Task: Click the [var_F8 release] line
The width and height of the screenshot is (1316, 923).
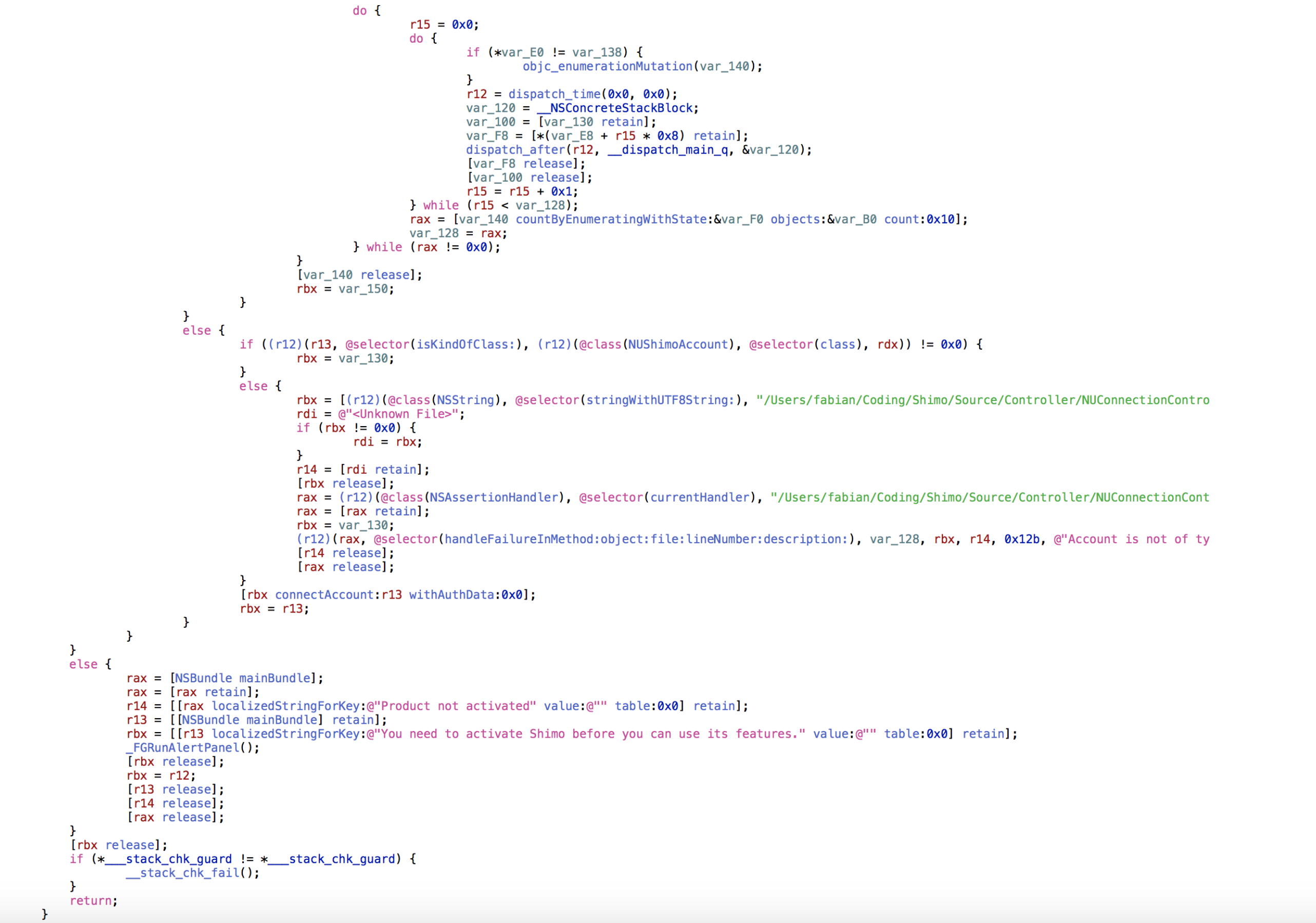Action: pos(526,164)
